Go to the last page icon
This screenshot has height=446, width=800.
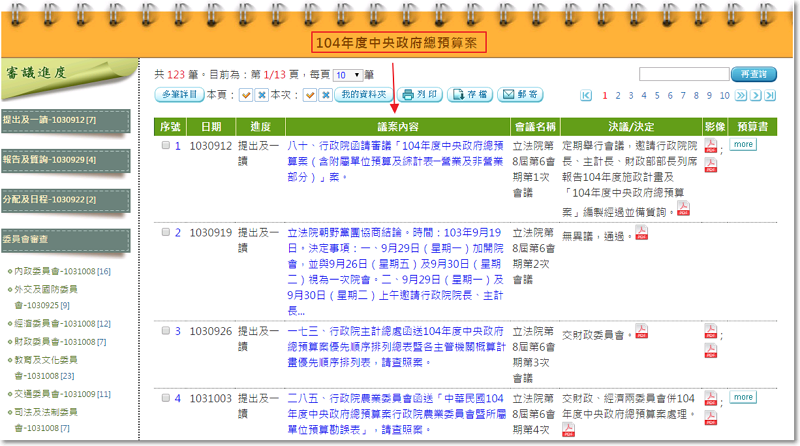point(770,96)
